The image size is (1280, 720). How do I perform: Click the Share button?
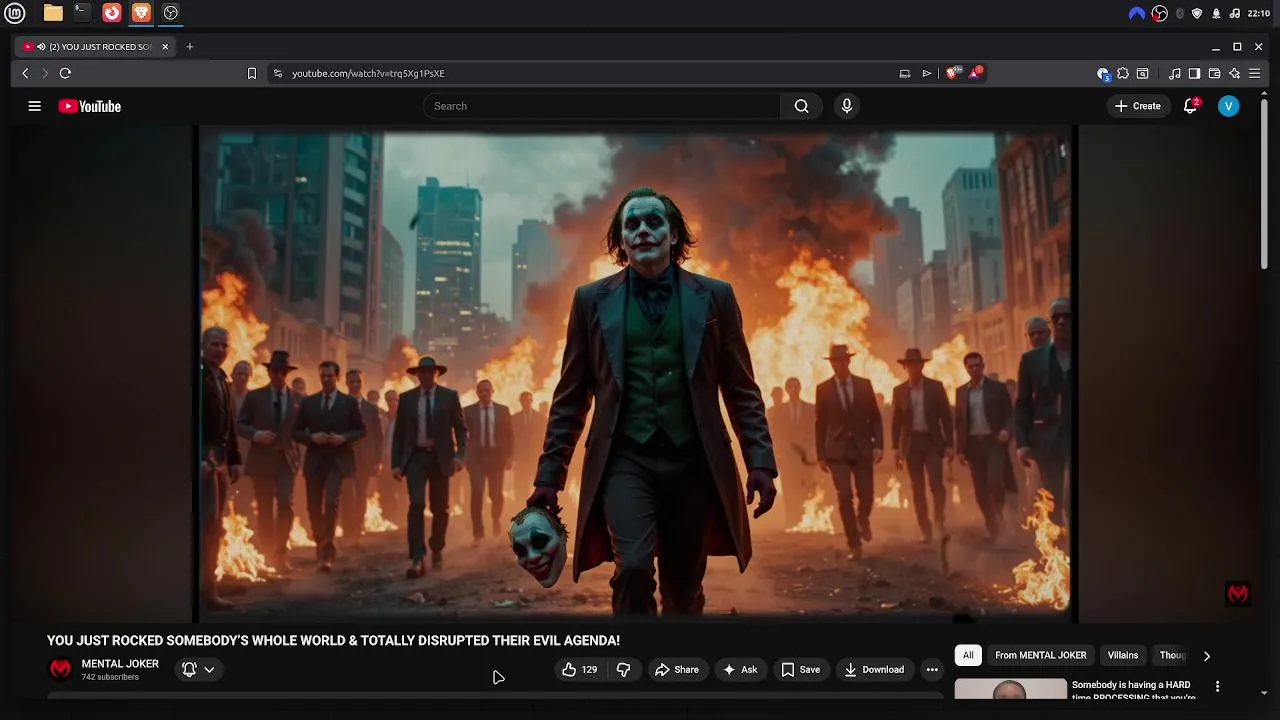pyautogui.click(x=677, y=670)
